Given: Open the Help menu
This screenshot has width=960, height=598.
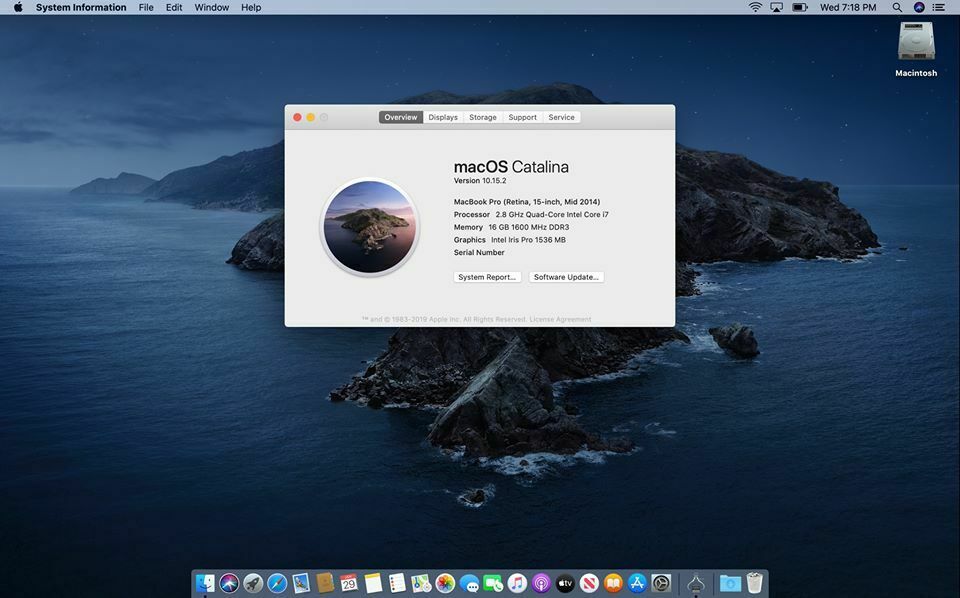Looking at the screenshot, I should [x=251, y=7].
